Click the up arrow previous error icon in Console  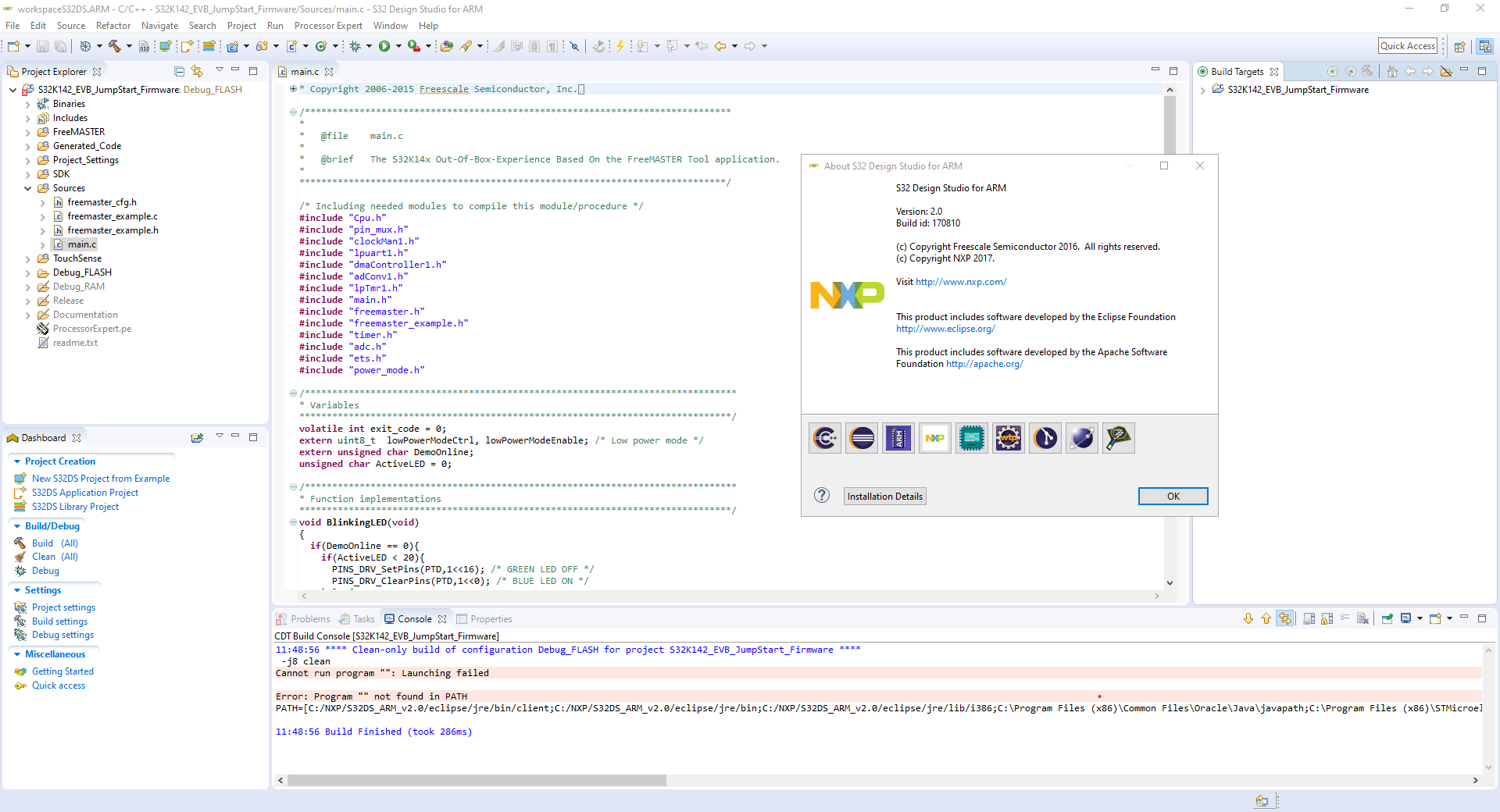pos(1266,618)
